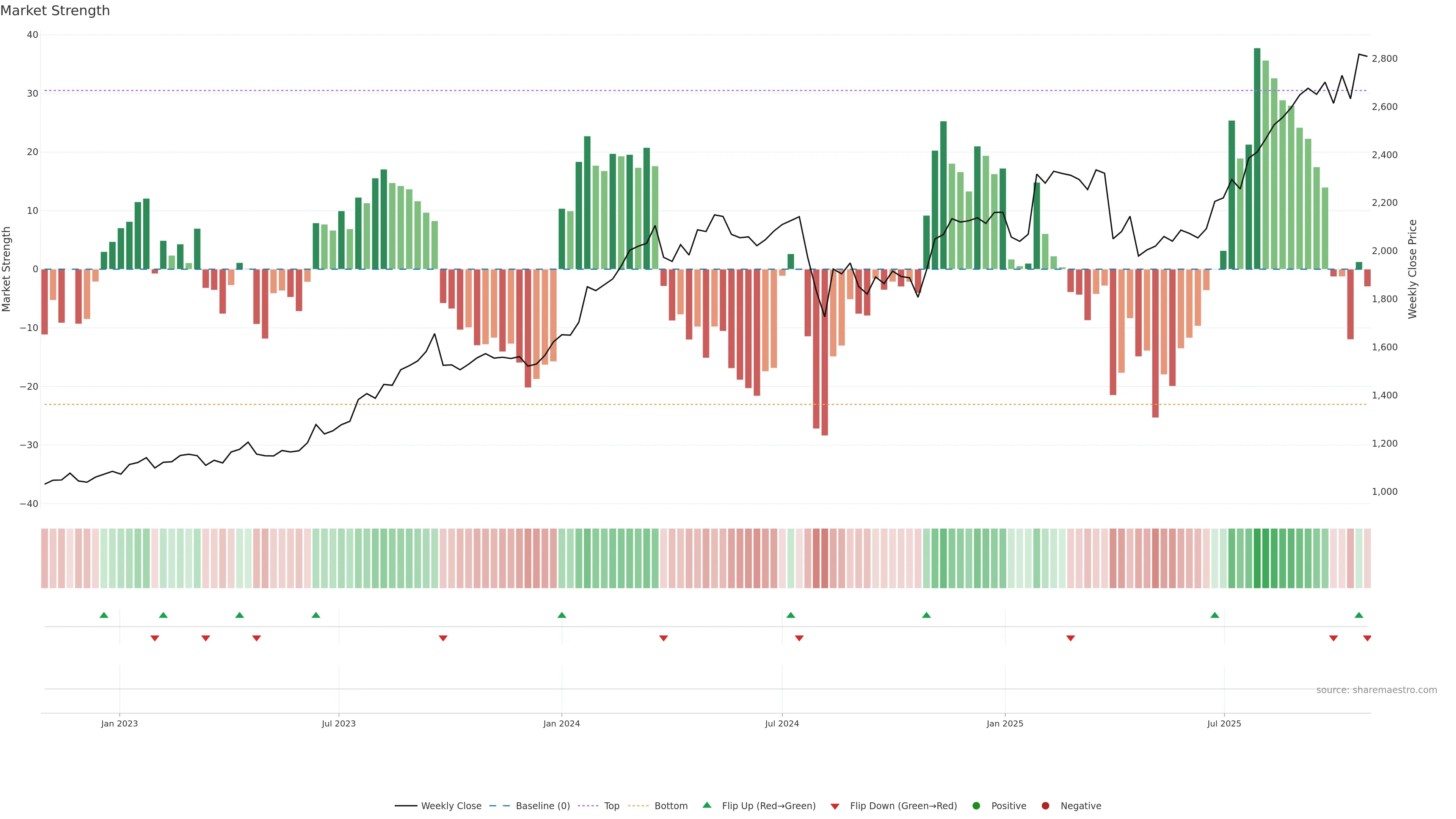This screenshot has height=819, width=1456.
Task: Click the Flip Up triangle legend icon
Action: click(706, 805)
